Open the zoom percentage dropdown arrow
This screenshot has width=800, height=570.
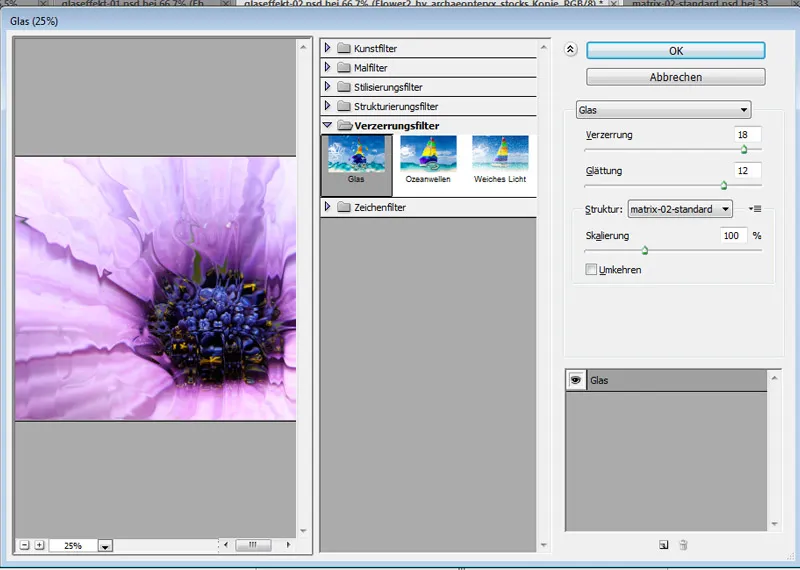[x=105, y=546]
